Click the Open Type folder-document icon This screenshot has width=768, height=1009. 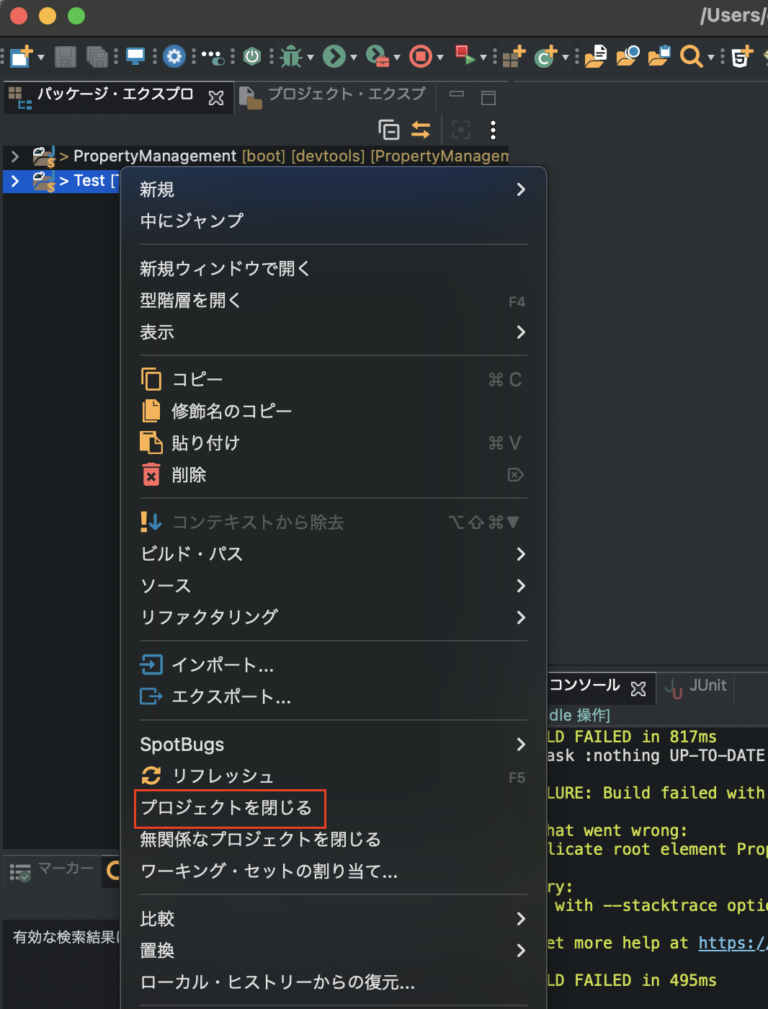coord(595,57)
